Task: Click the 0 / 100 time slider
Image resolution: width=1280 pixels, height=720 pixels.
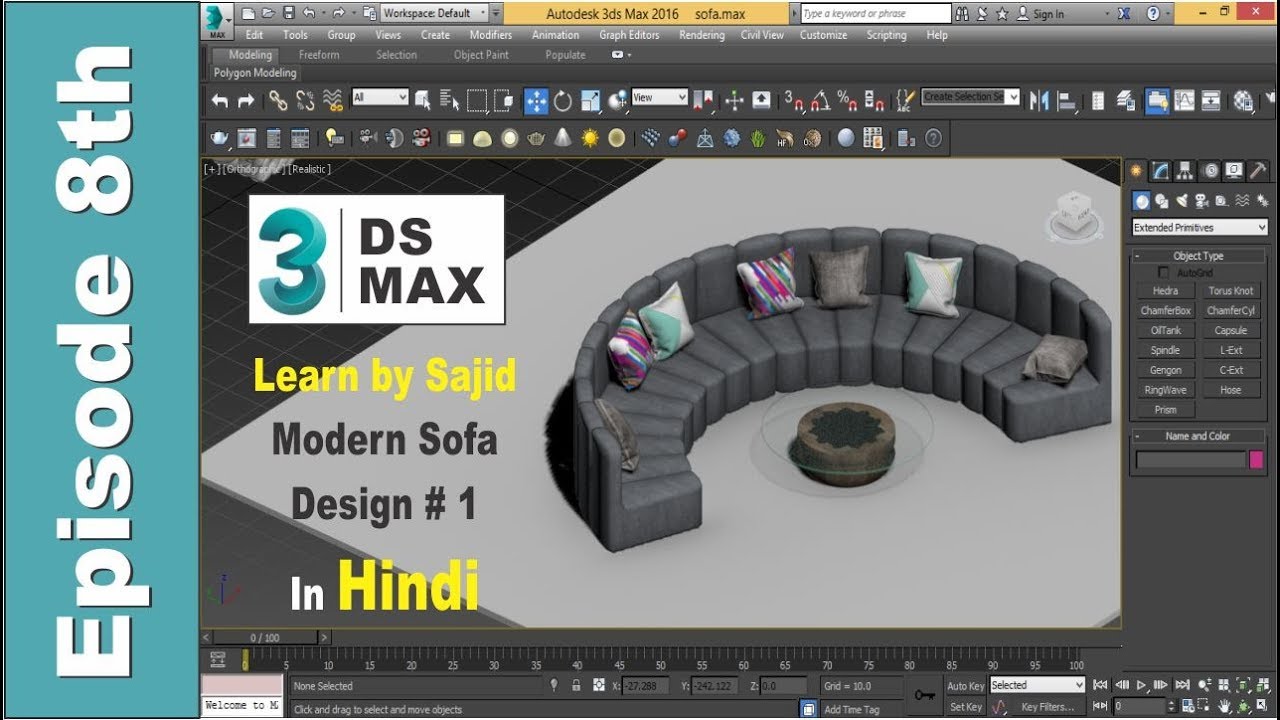Action: tap(266, 637)
